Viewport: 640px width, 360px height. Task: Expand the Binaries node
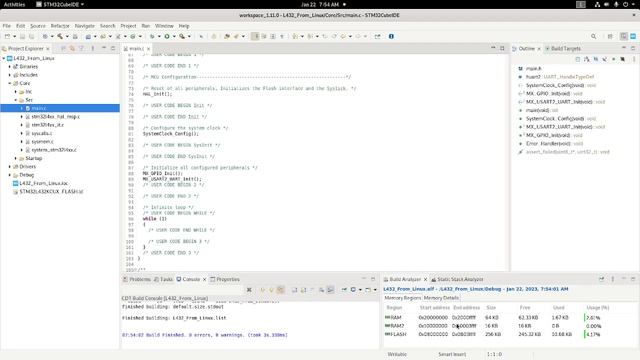[10, 67]
